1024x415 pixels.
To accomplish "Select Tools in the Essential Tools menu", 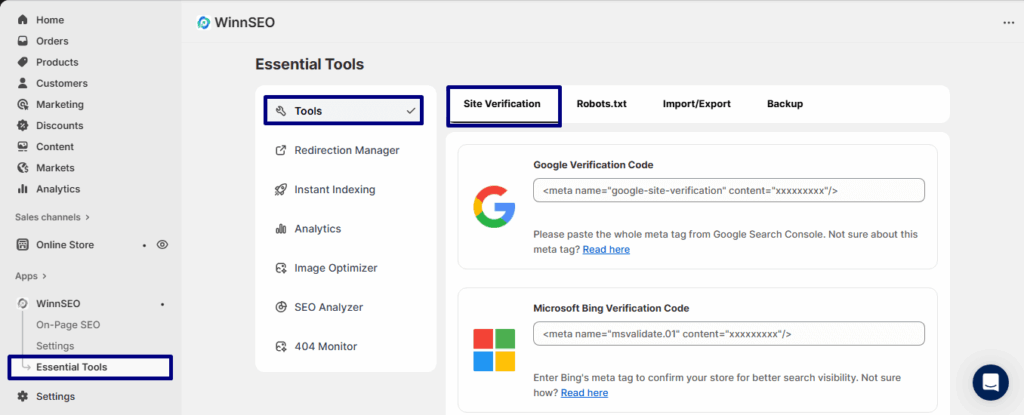I will coord(344,111).
